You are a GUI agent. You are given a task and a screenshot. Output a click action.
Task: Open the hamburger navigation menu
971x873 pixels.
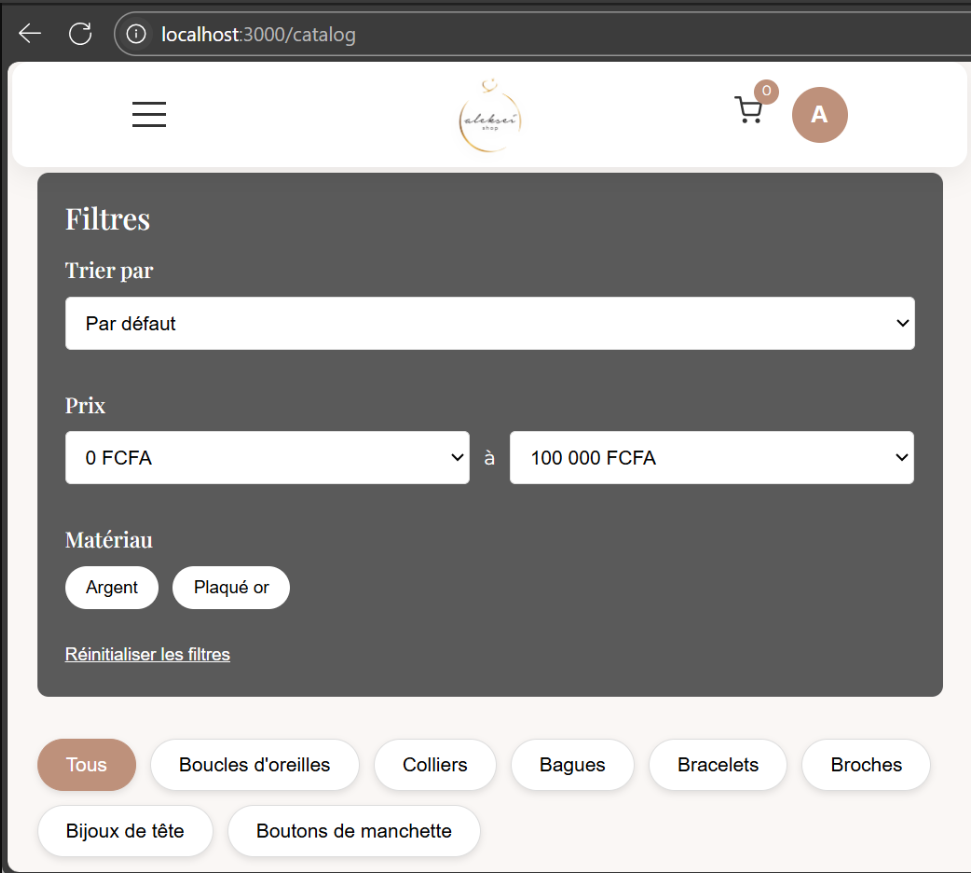pyautogui.click(x=149, y=114)
